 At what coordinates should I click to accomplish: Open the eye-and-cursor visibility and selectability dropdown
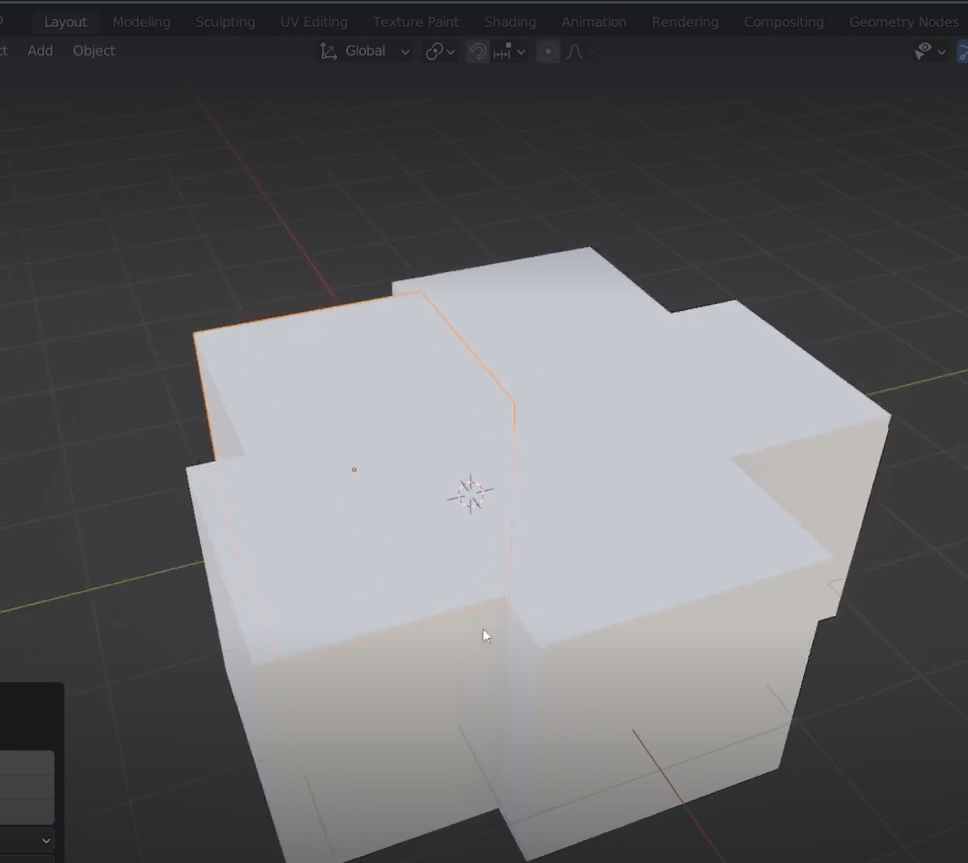pyautogui.click(x=930, y=51)
